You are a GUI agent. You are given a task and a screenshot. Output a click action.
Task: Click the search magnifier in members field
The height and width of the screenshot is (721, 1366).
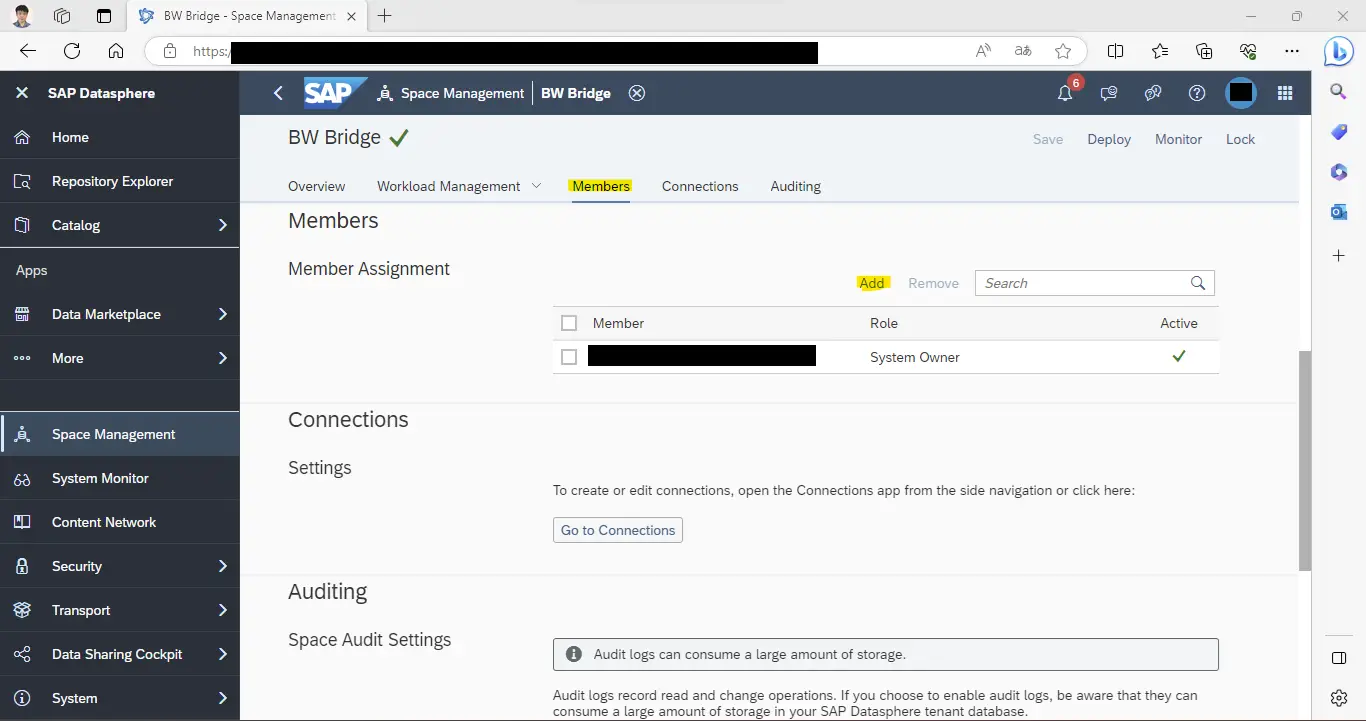coord(1198,283)
